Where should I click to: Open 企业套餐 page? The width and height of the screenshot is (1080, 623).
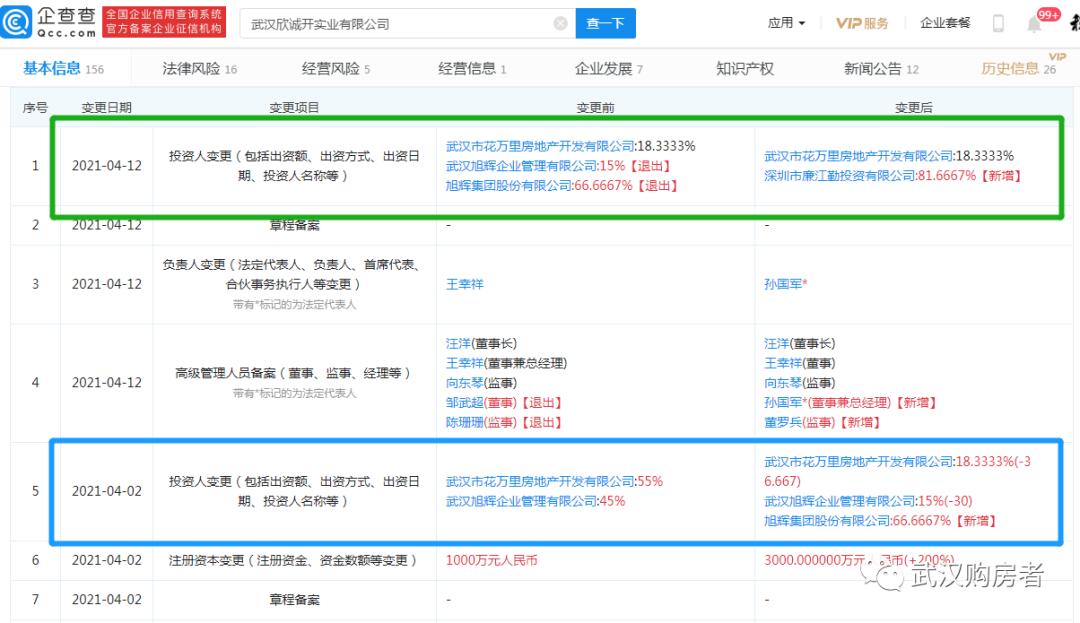[x=945, y=22]
